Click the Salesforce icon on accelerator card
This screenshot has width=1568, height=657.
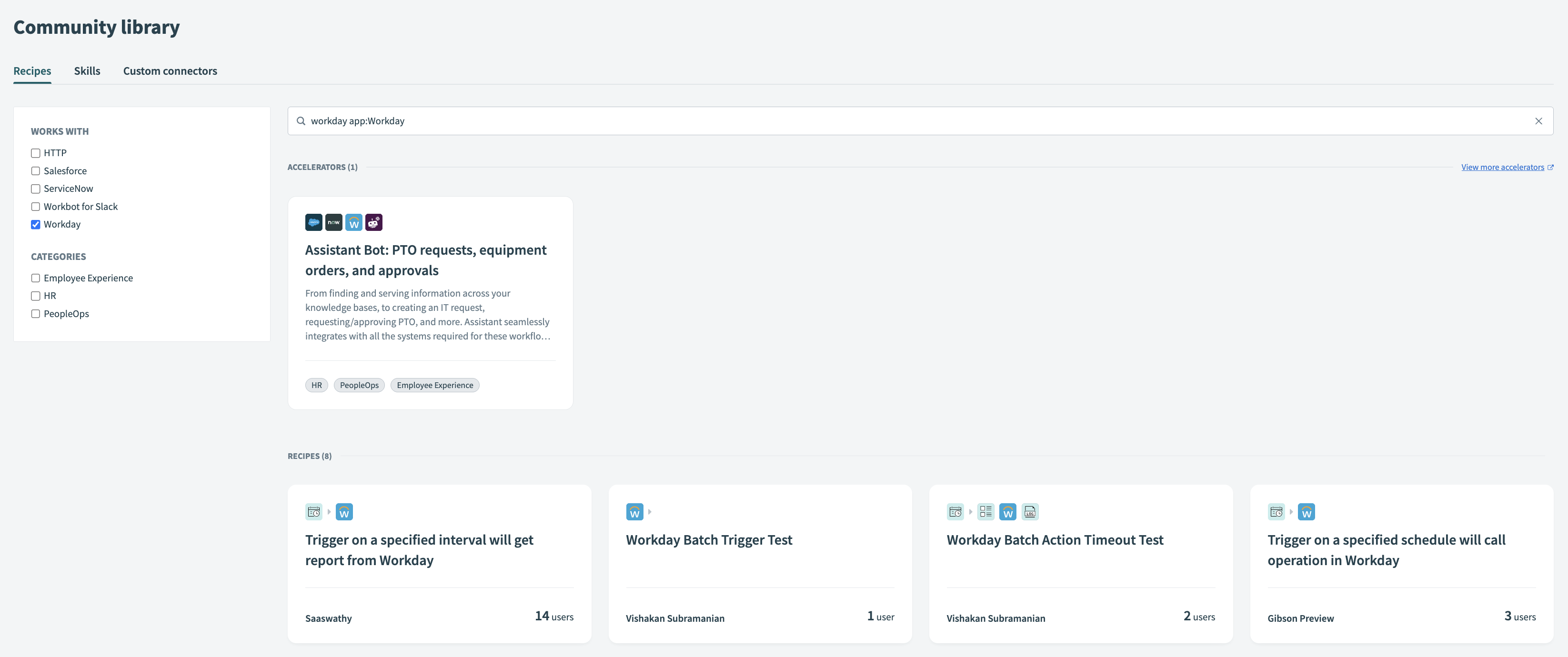pyautogui.click(x=313, y=223)
